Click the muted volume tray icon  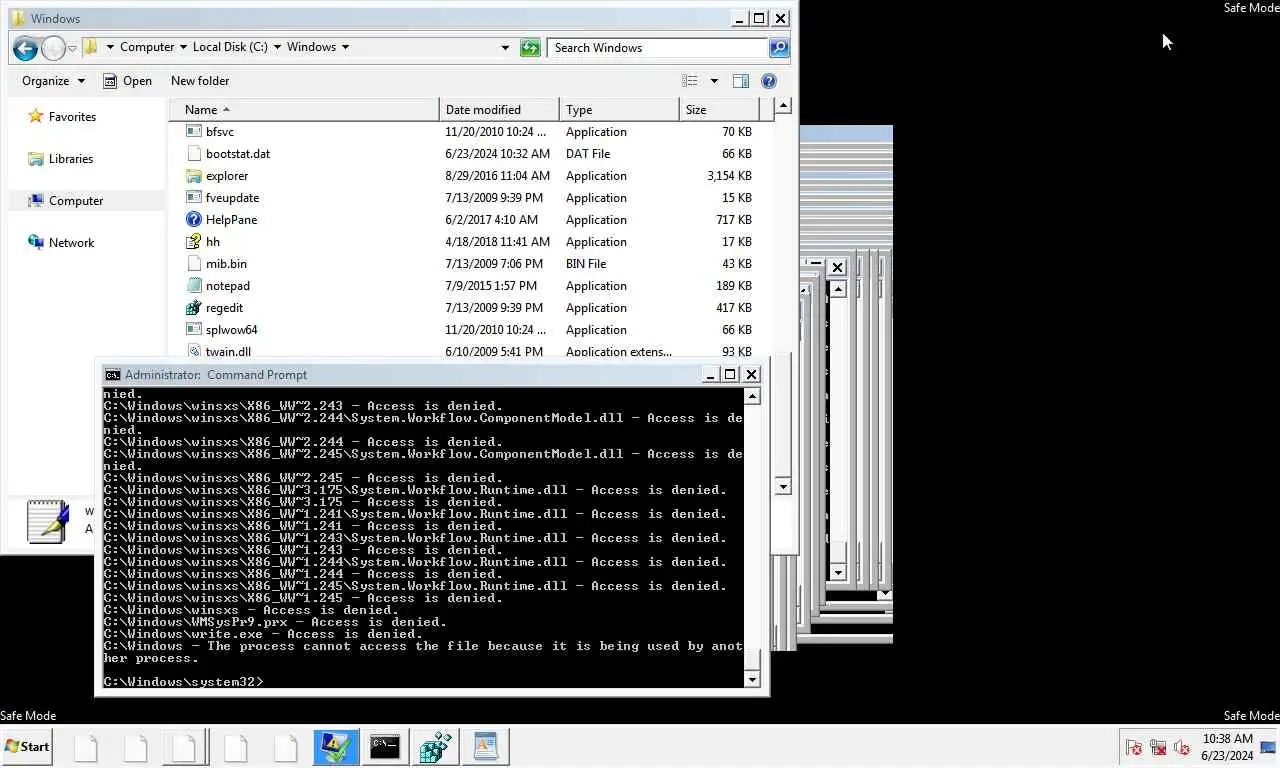pyautogui.click(x=1182, y=747)
